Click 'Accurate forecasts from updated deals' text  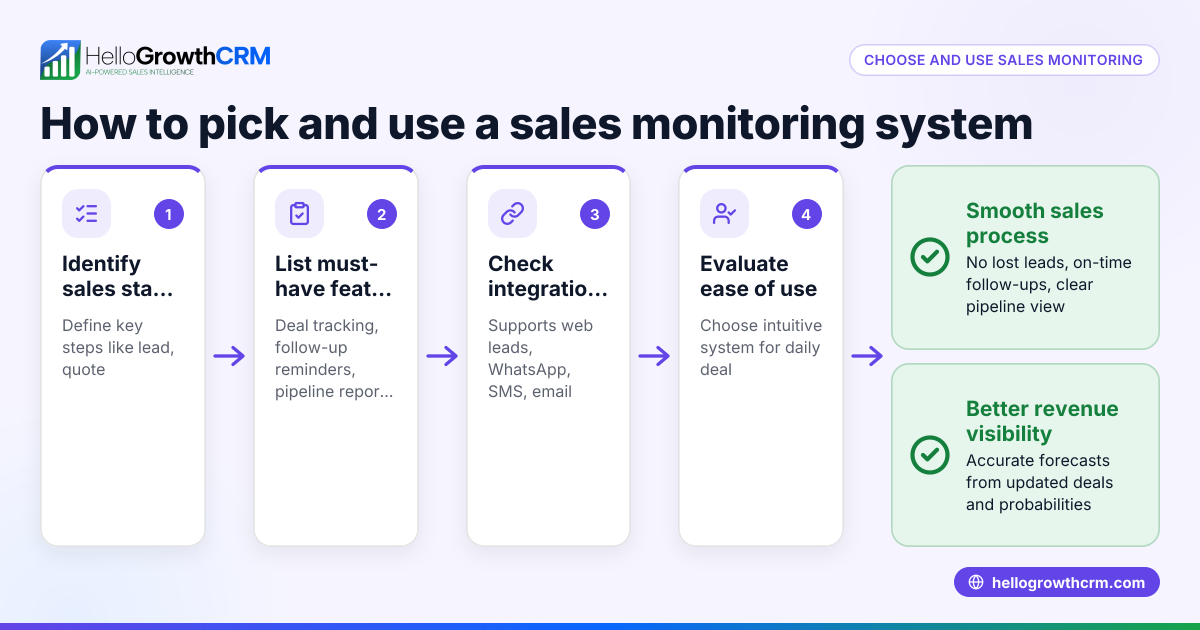[1040, 482]
